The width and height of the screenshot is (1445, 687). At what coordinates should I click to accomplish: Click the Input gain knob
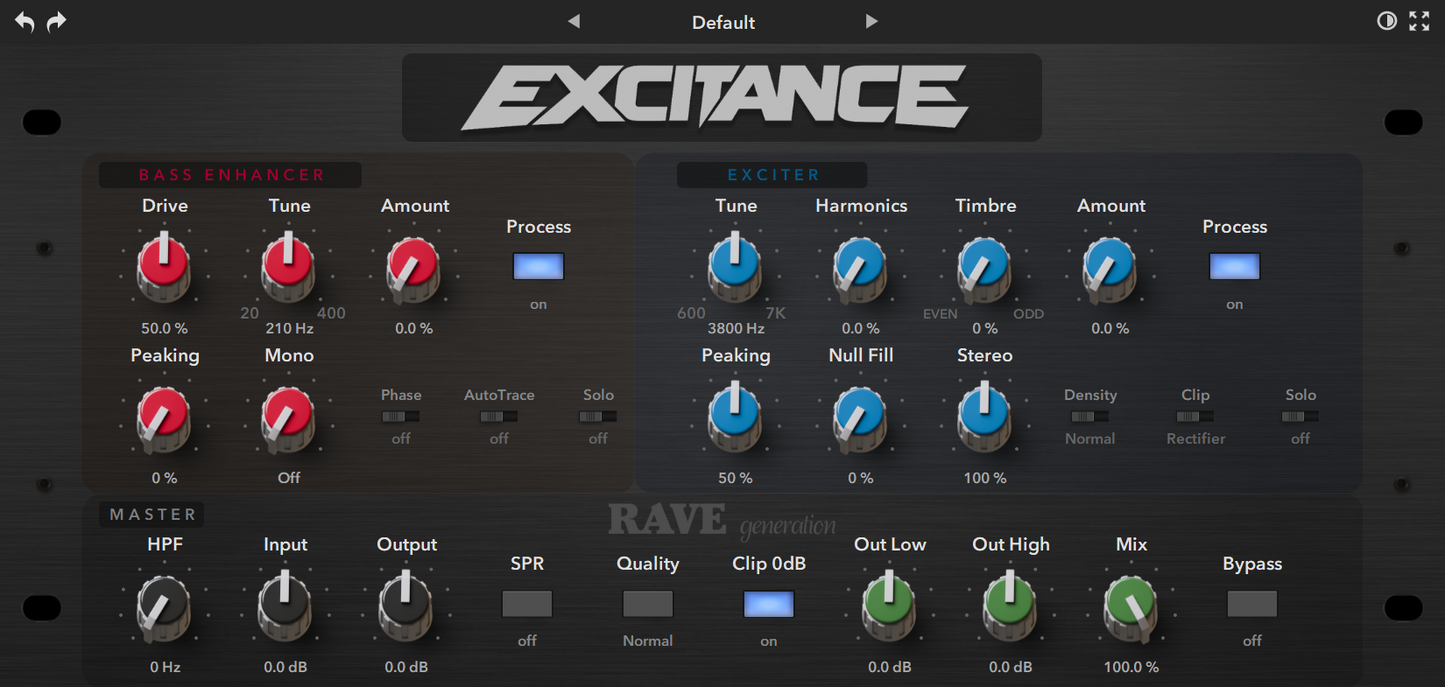(285, 607)
